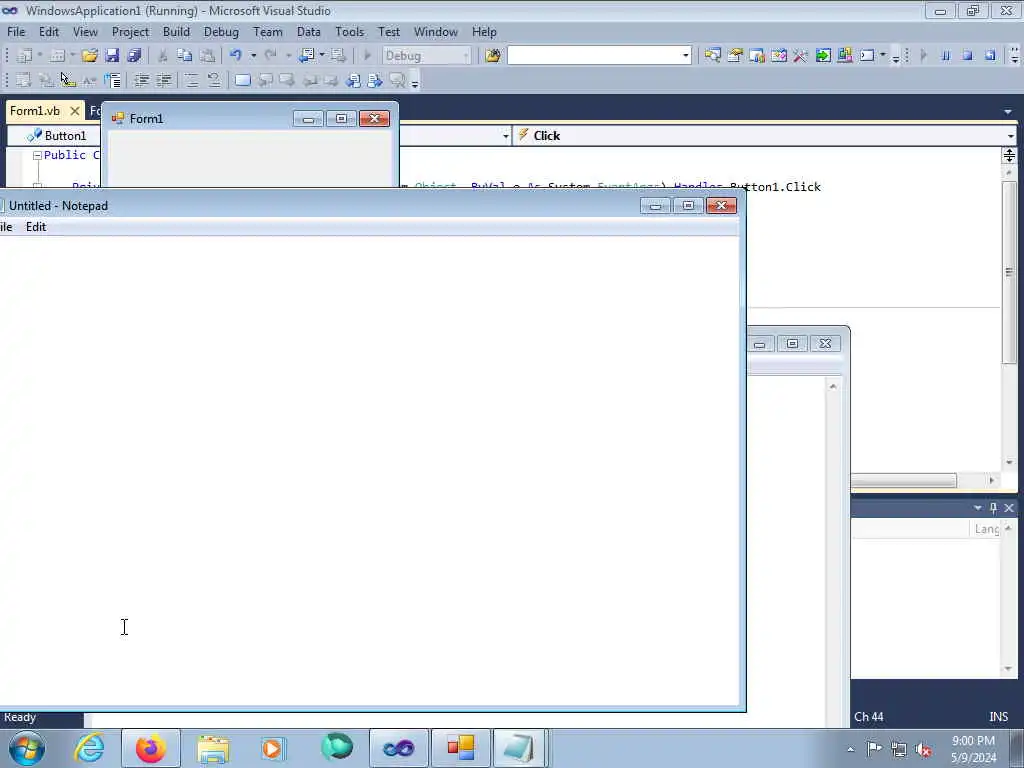Open the Find combo box dropdown

tap(686, 56)
